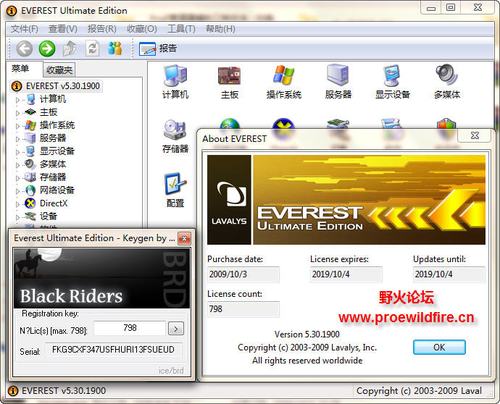Click the Version 5.30.1900 text in About
This screenshot has width=500, height=404.
click(x=307, y=334)
